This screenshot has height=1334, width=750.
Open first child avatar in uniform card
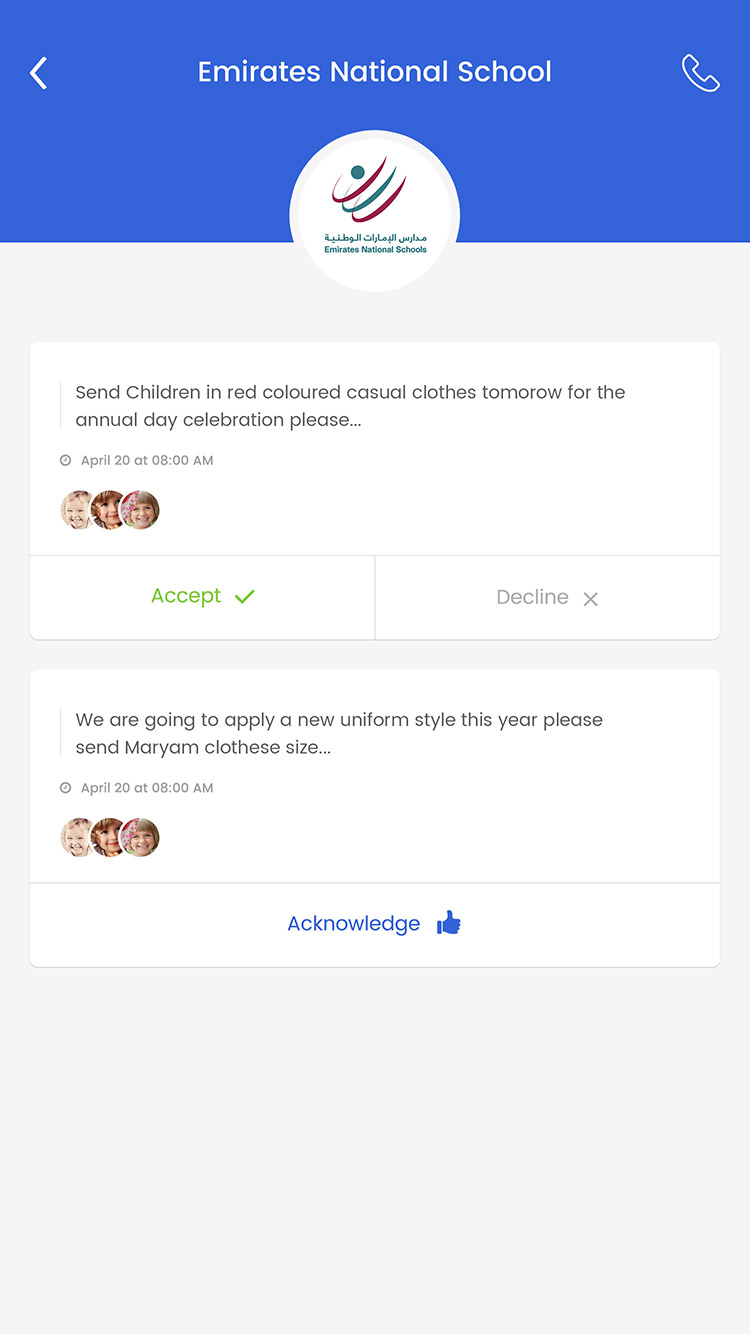coord(77,837)
